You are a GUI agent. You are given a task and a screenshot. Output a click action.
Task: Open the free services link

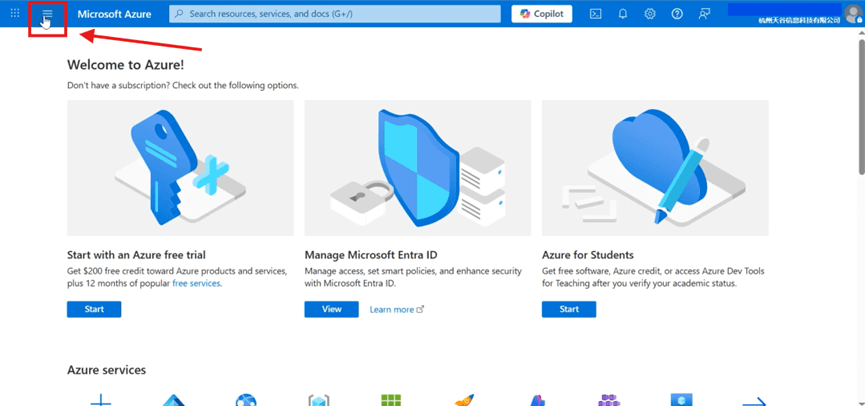[196, 283]
